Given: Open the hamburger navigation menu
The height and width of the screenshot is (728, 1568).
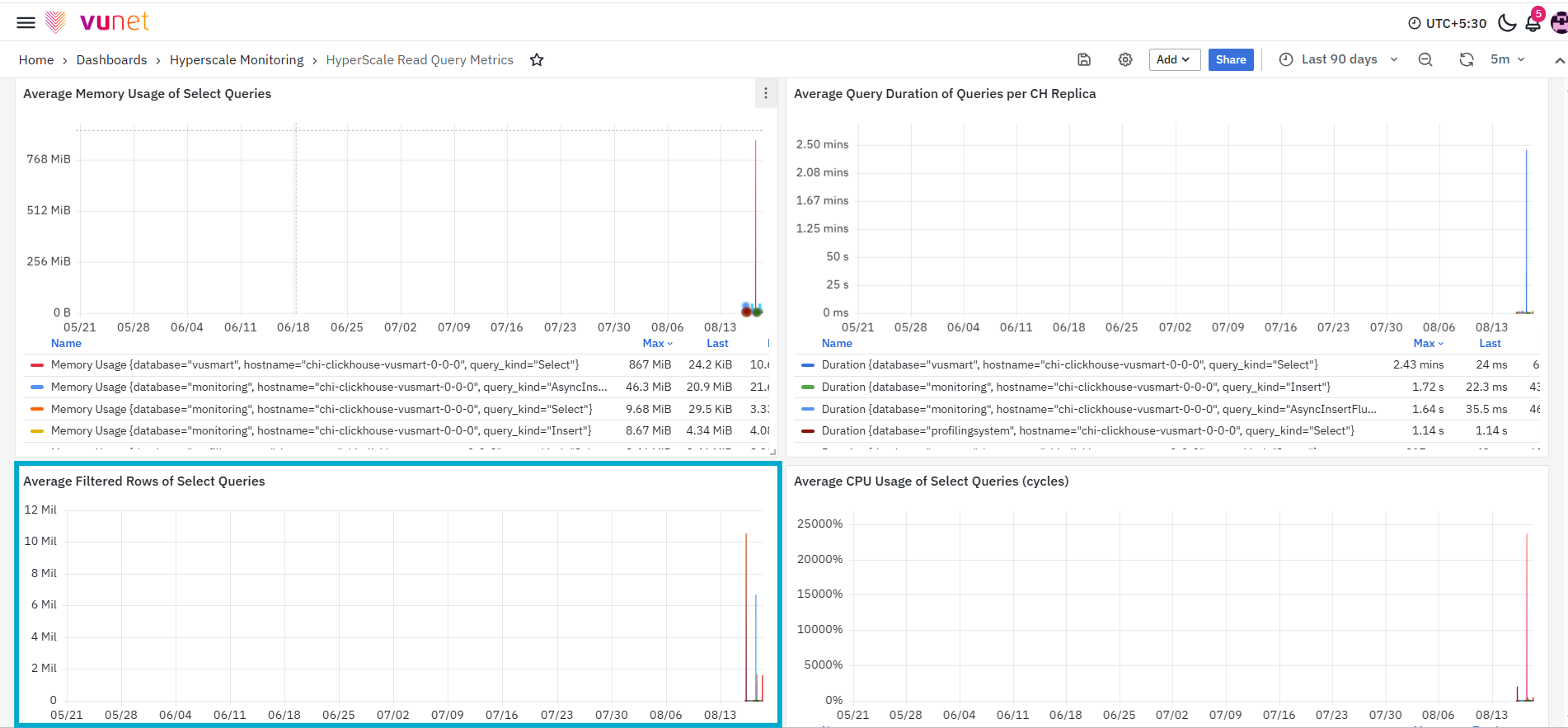Looking at the screenshot, I should coord(26,22).
